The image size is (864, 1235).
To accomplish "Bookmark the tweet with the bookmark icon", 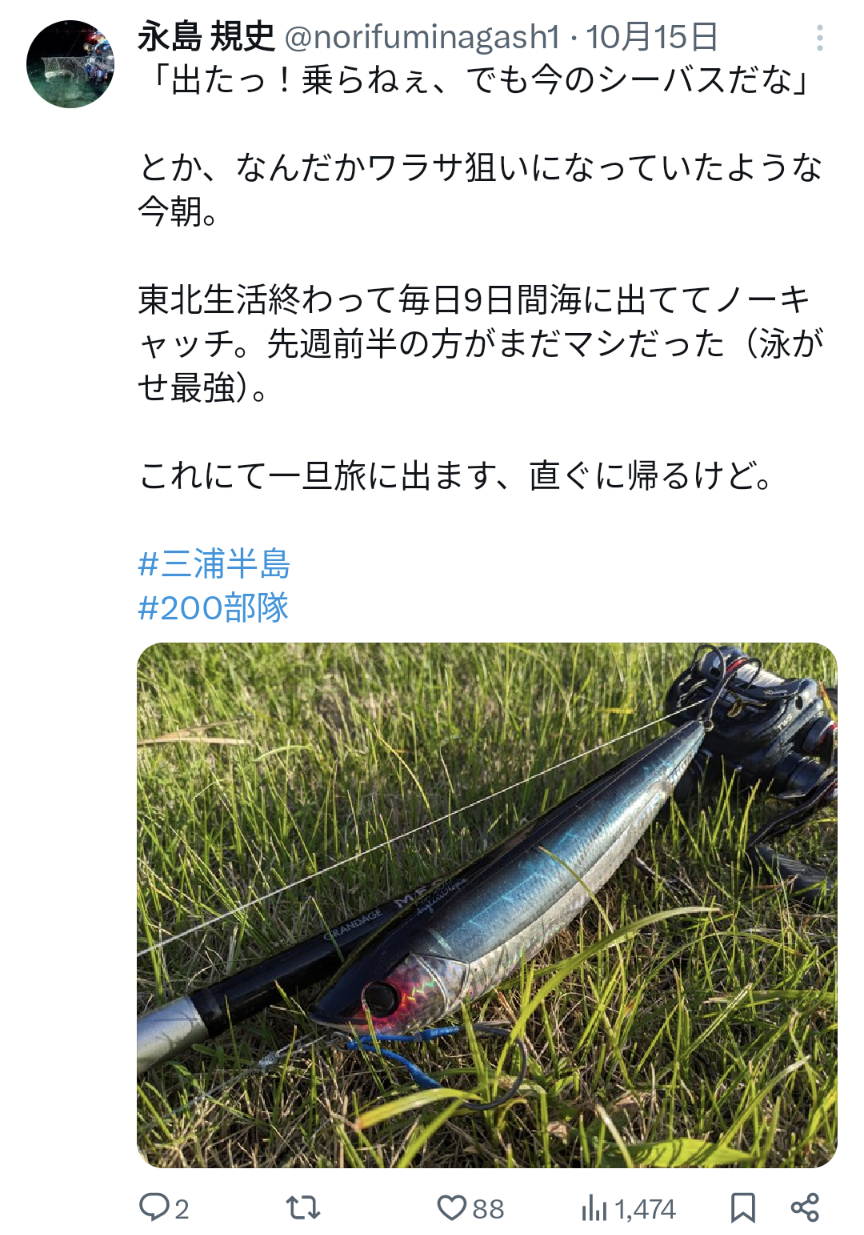I will pos(742,1208).
